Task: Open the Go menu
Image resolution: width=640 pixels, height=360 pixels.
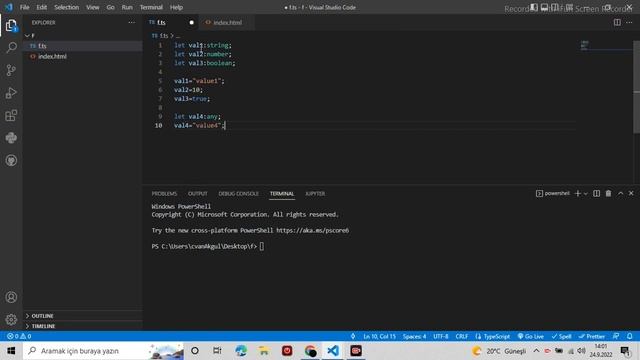Action: pos(111,7)
